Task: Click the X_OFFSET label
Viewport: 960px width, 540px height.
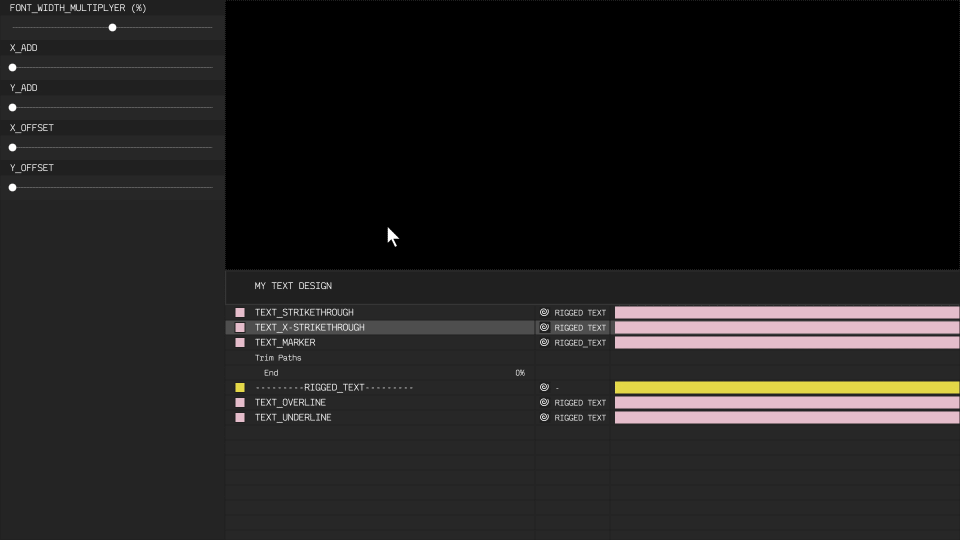Action: (x=32, y=127)
